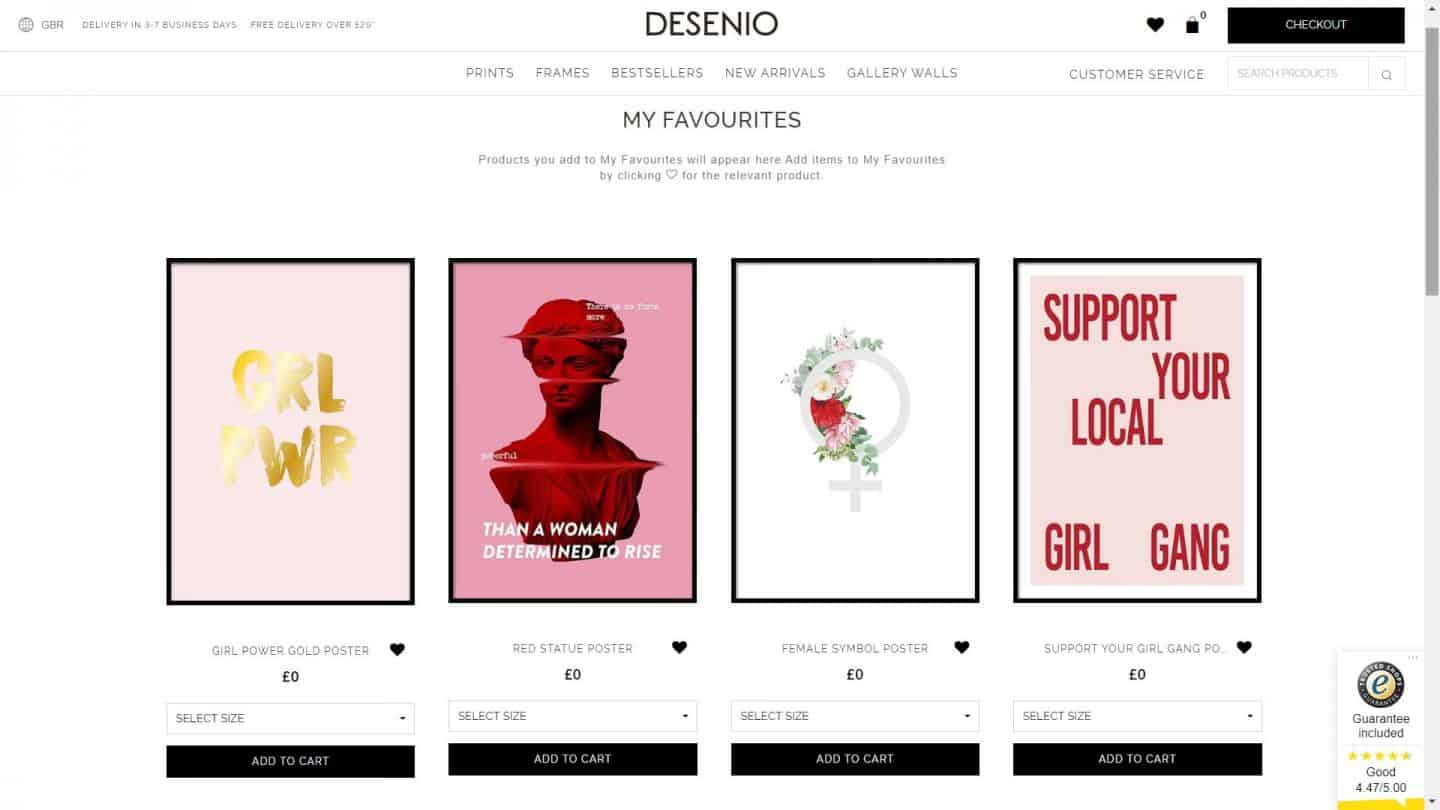Expand Select Size for Red Statue Poster
The height and width of the screenshot is (810, 1440).
click(572, 716)
